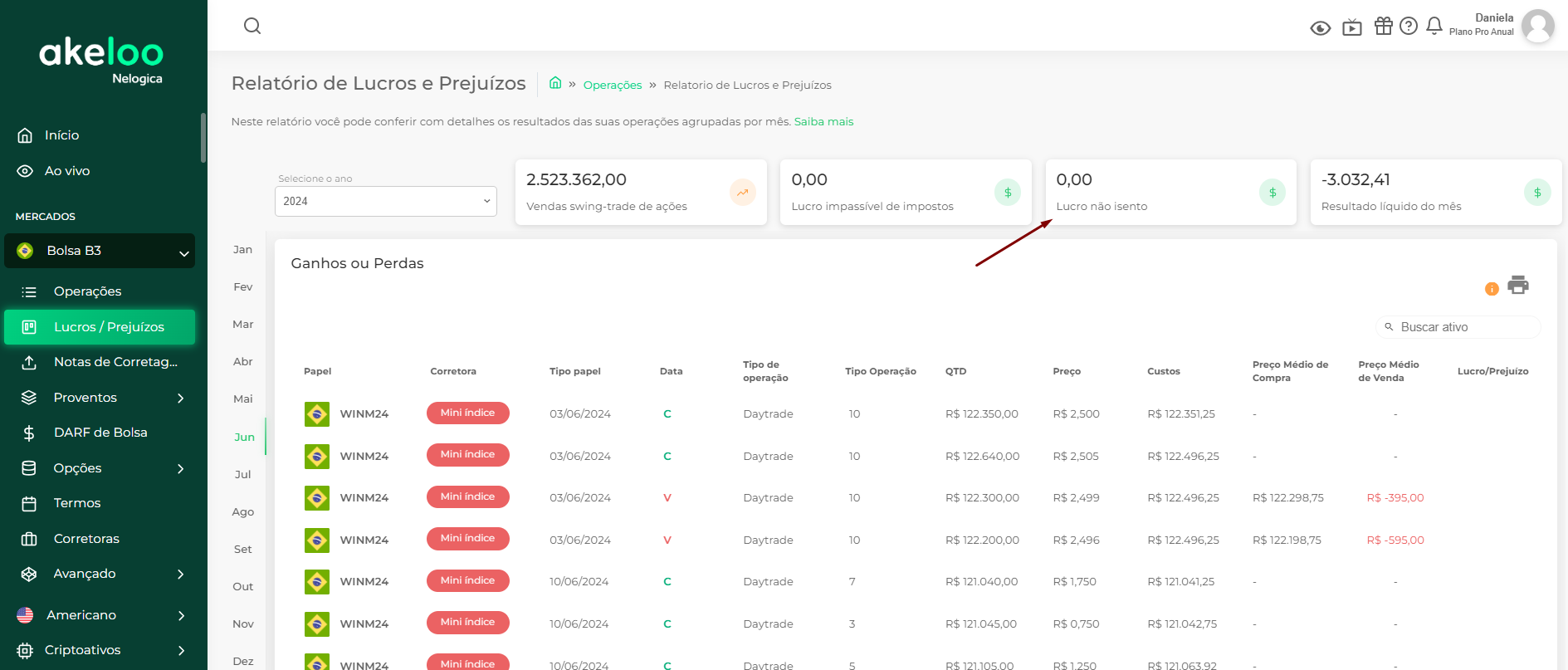The width and height of the screenshot is (1568, 670).
Task: Print the Ganhos ou Perdas report
Action: tap(1518, 285)
